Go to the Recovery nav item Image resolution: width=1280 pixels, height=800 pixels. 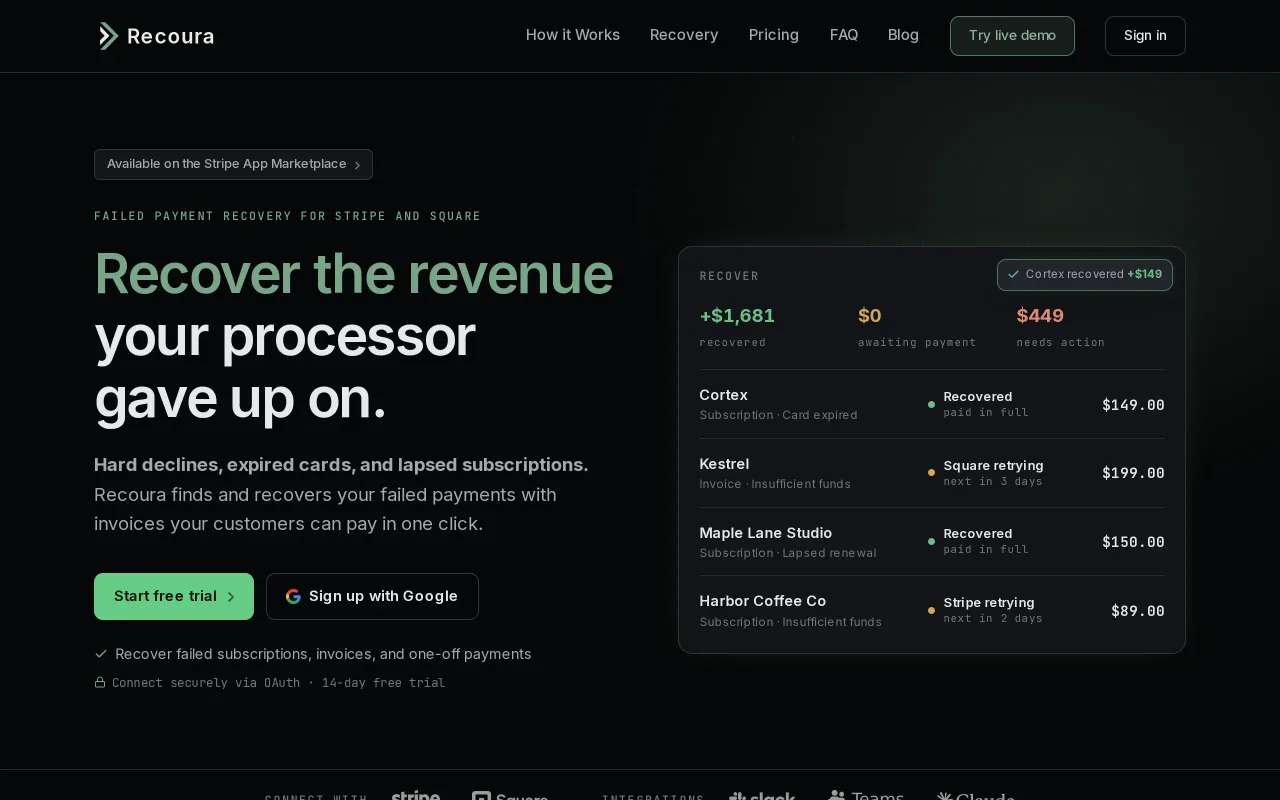tap(684, 35)
